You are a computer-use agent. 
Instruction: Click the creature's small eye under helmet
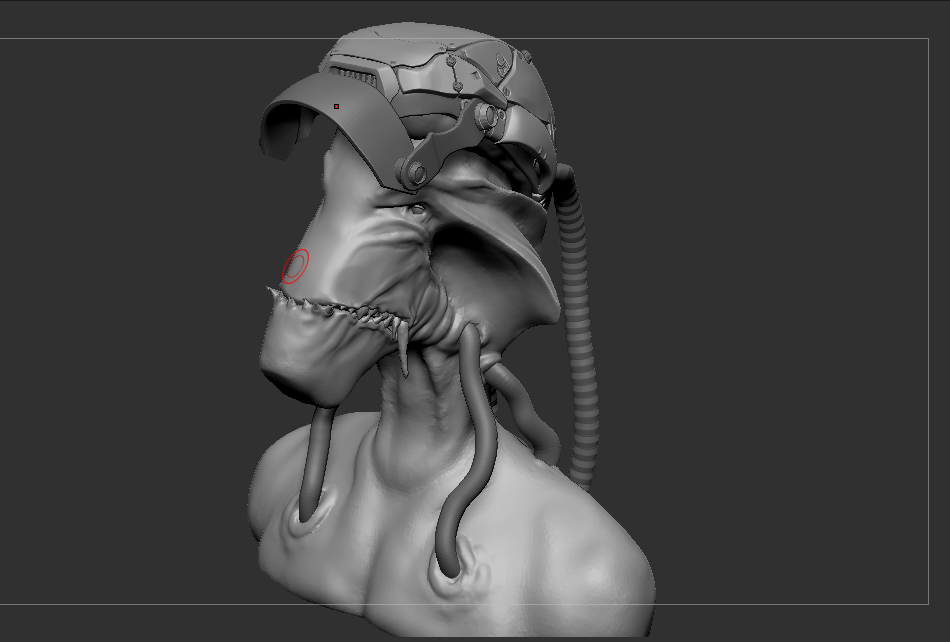417,210
